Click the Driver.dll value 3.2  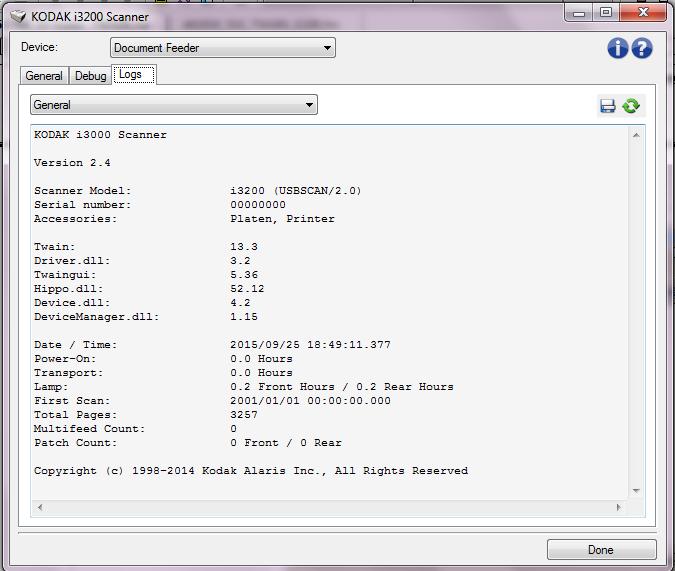click(240, 261)
